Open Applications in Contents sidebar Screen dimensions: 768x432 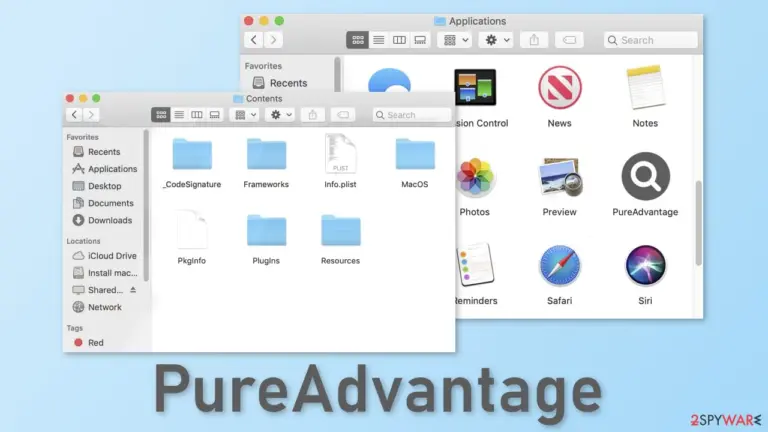(105, 169)
